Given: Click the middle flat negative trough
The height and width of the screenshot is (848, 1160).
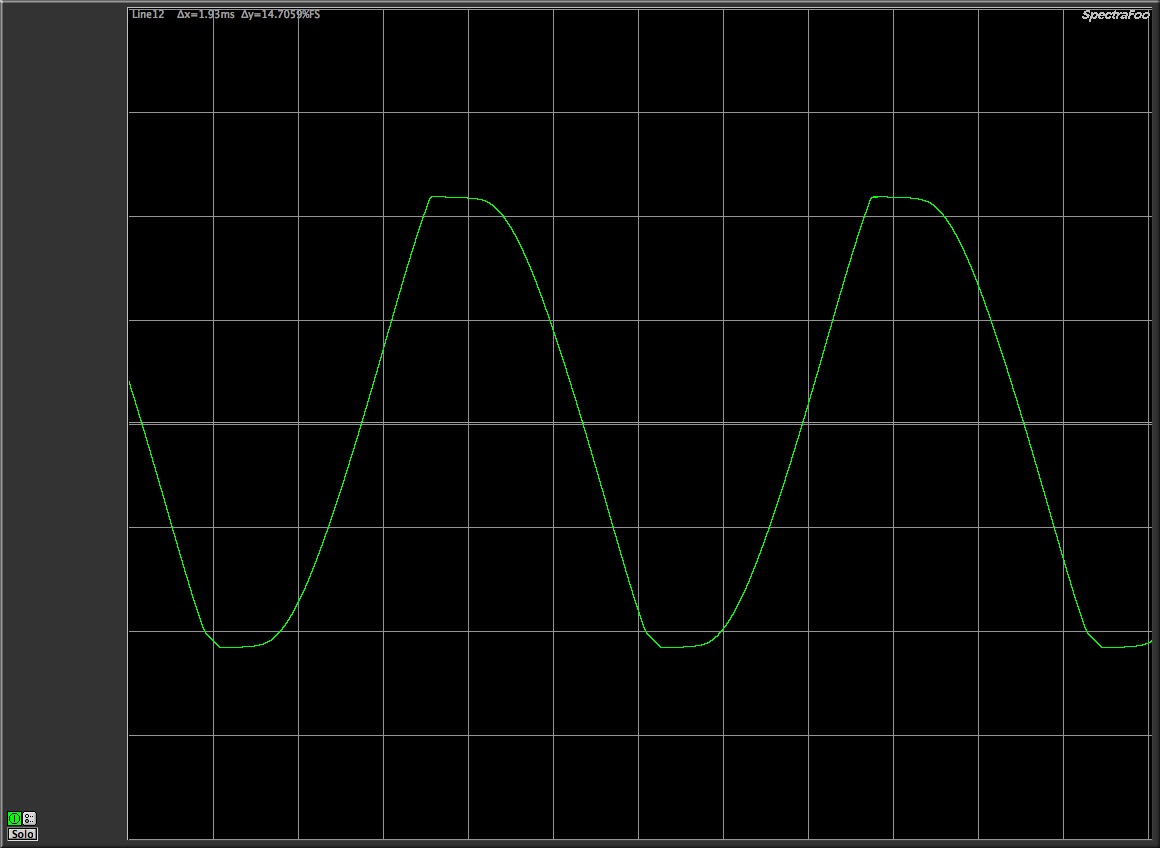Looking at the screenshot, I should click(x=682, y=646).
